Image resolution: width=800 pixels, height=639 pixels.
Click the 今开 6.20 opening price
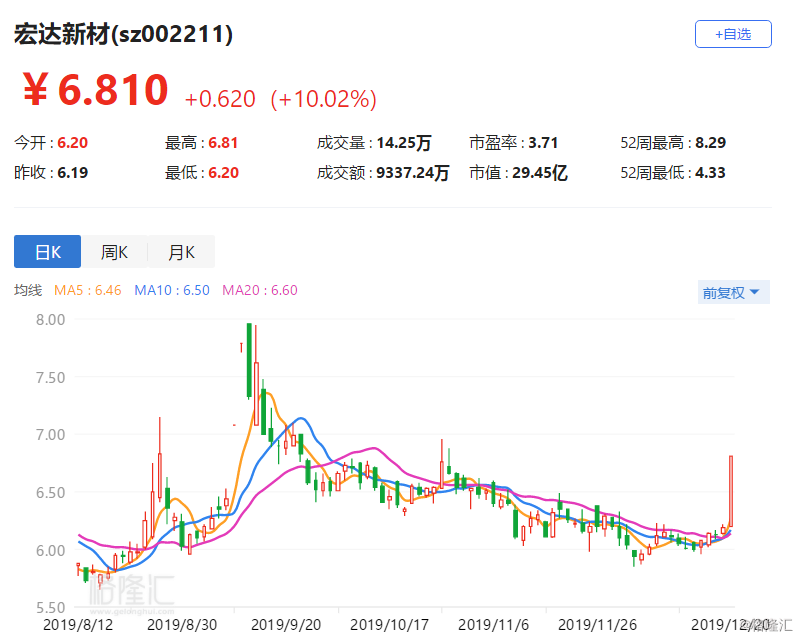tap(51, 142)
